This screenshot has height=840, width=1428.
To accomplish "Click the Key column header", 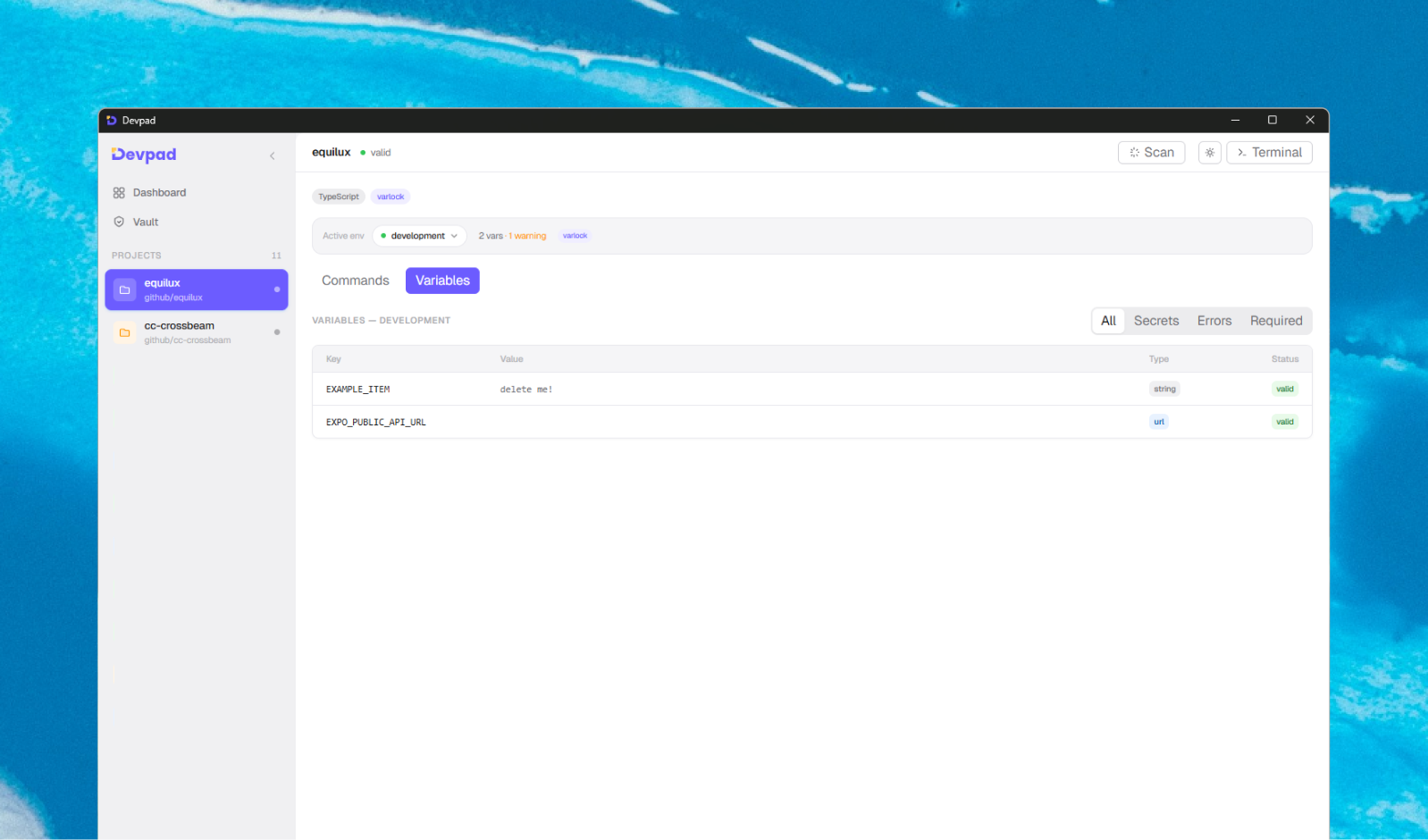I will pyautogui.click(x=333, y=359).
